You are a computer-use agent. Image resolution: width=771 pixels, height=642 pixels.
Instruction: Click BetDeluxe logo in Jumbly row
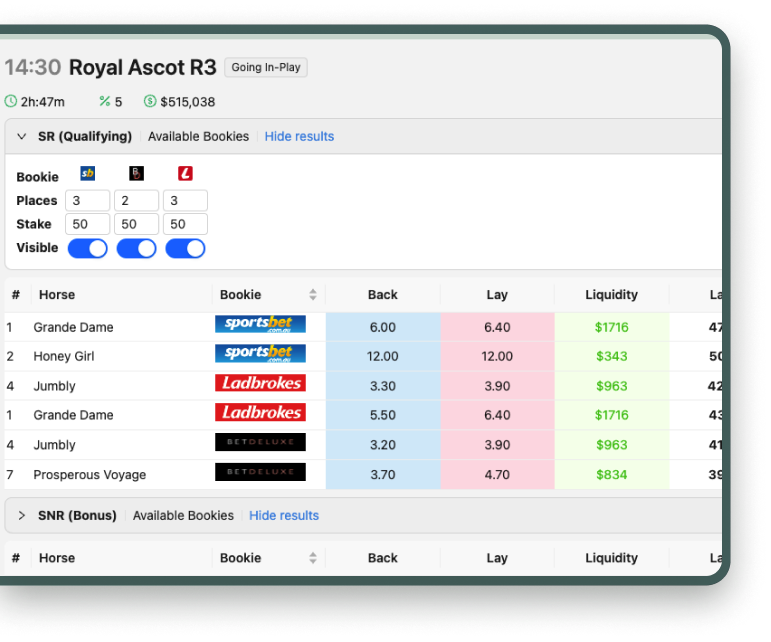click(x=260, y=442)
